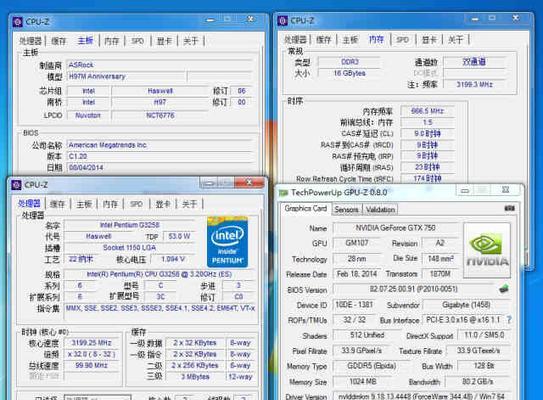Image resolution: width=543 pixels, height=400 pixels.
Task: Open the SPD tab in the memory CPU-Z window
Action: 402,39
